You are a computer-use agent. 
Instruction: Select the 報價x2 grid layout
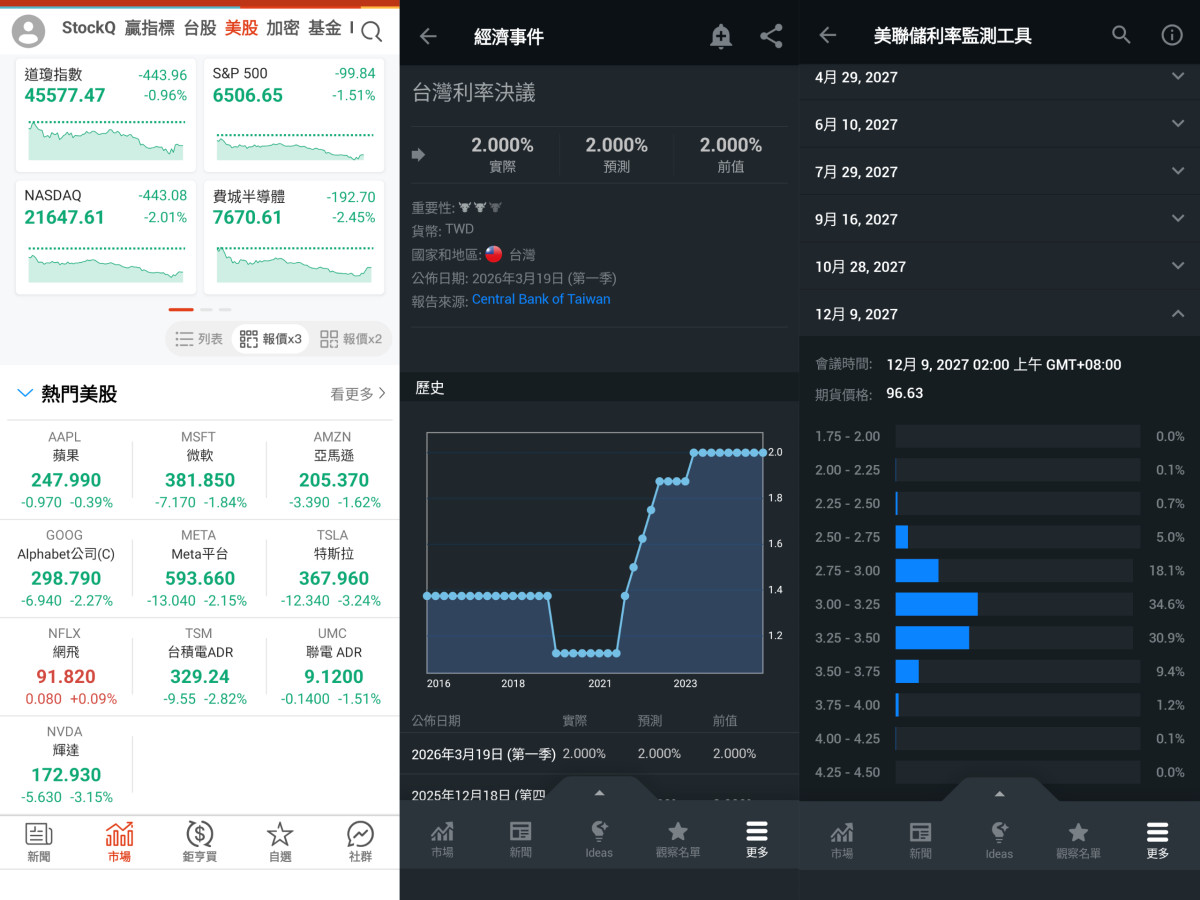(350, 339)
